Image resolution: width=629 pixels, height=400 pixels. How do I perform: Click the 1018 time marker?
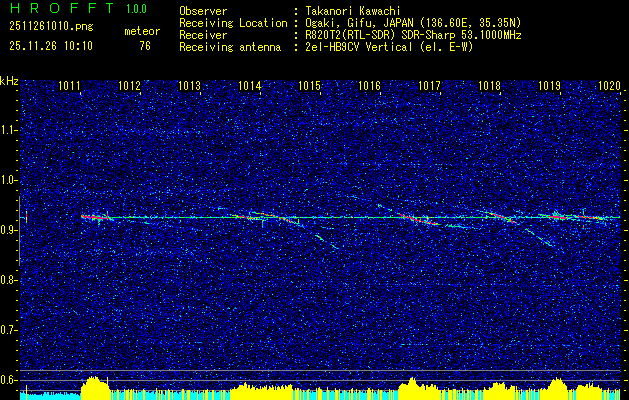coord(490,86)
